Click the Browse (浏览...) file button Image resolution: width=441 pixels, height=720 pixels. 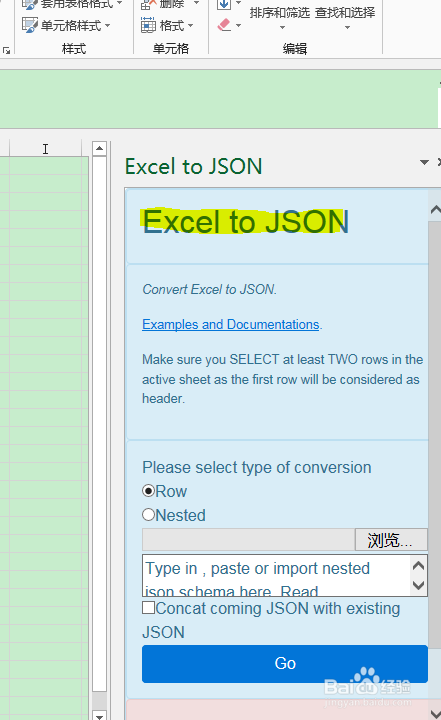(391, 540)
